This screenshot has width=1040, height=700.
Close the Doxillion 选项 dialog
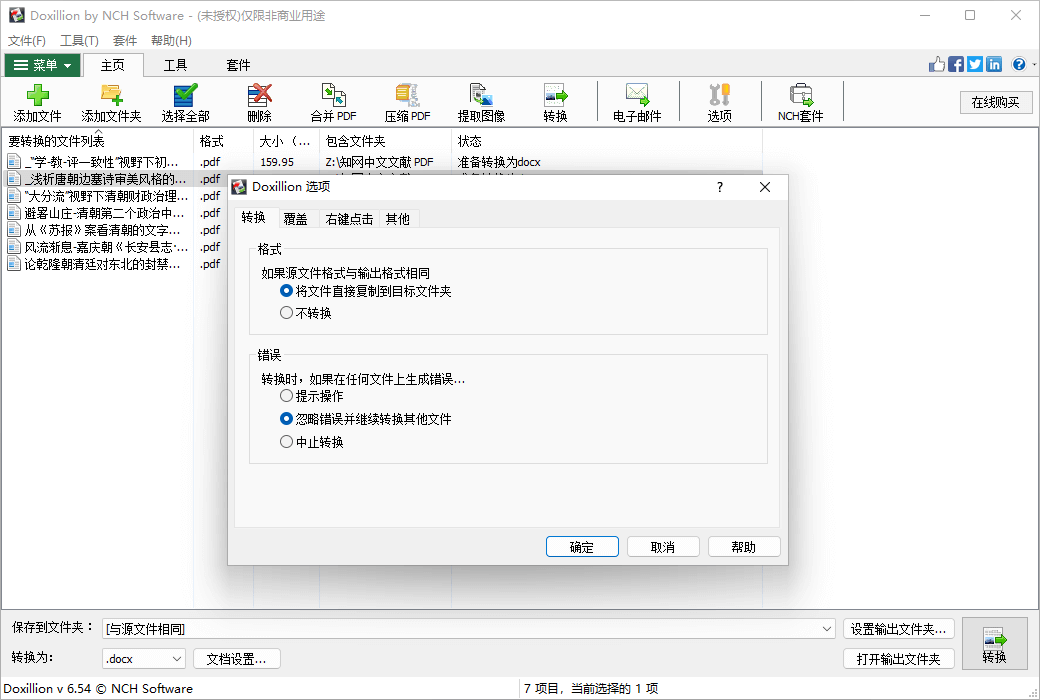(765, 187)
